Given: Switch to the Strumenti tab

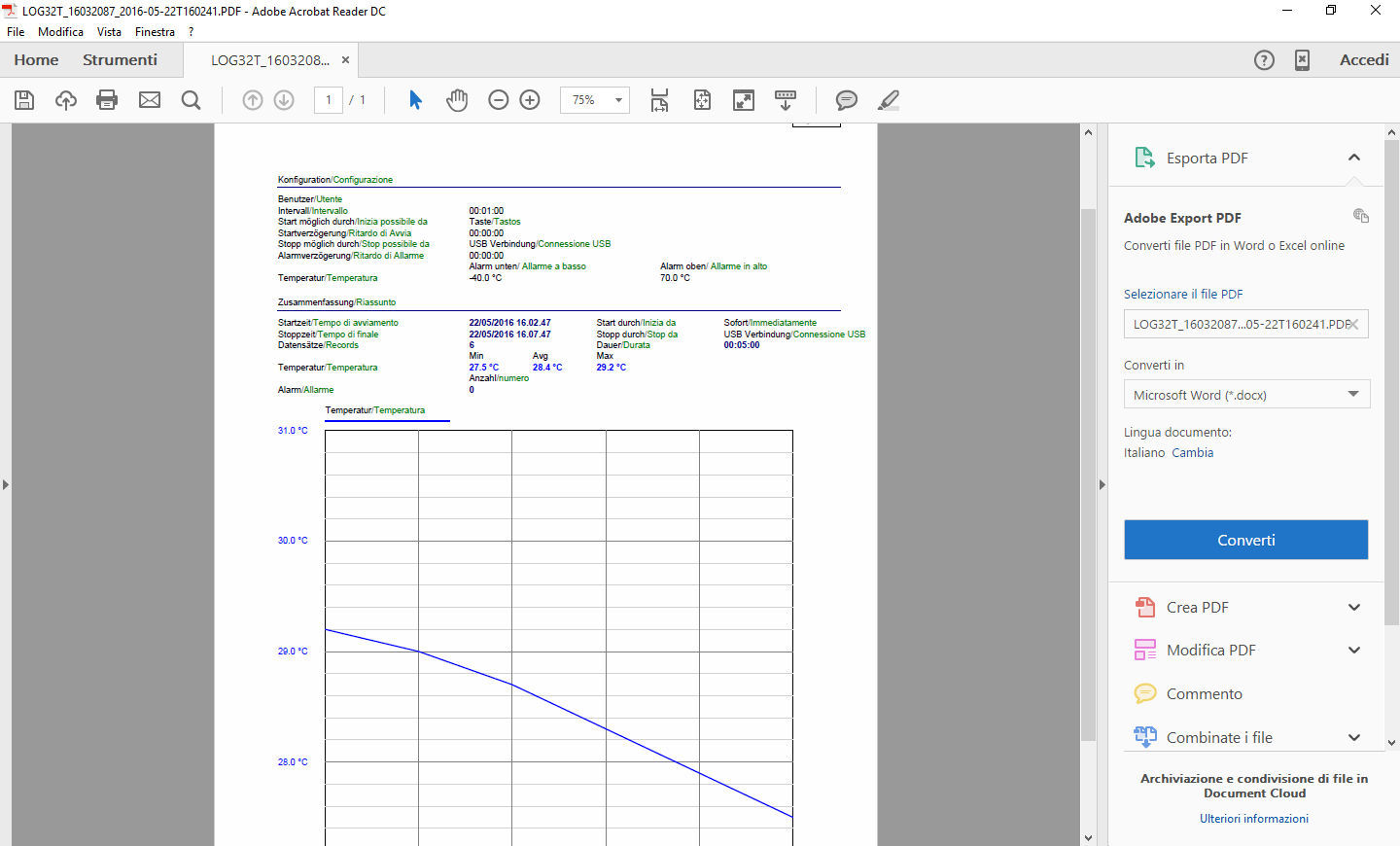Looking at the screenshot, I should [x=120, y=59].
